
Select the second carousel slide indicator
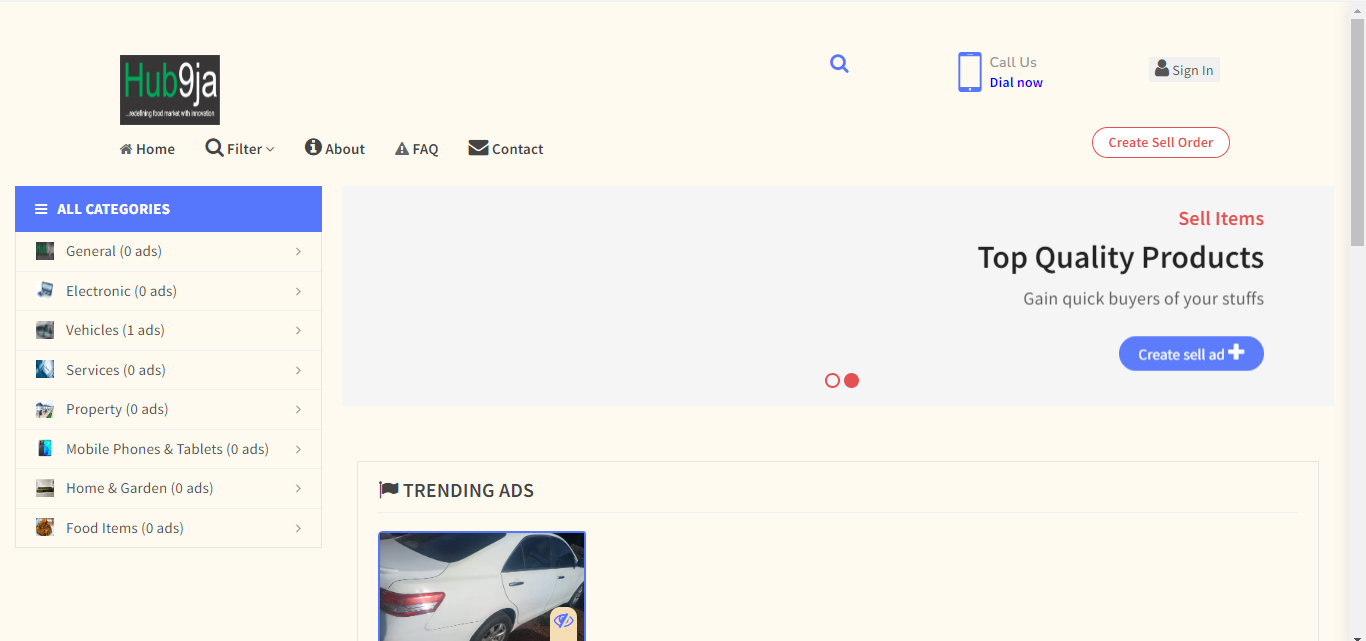[x=852, y=381]
